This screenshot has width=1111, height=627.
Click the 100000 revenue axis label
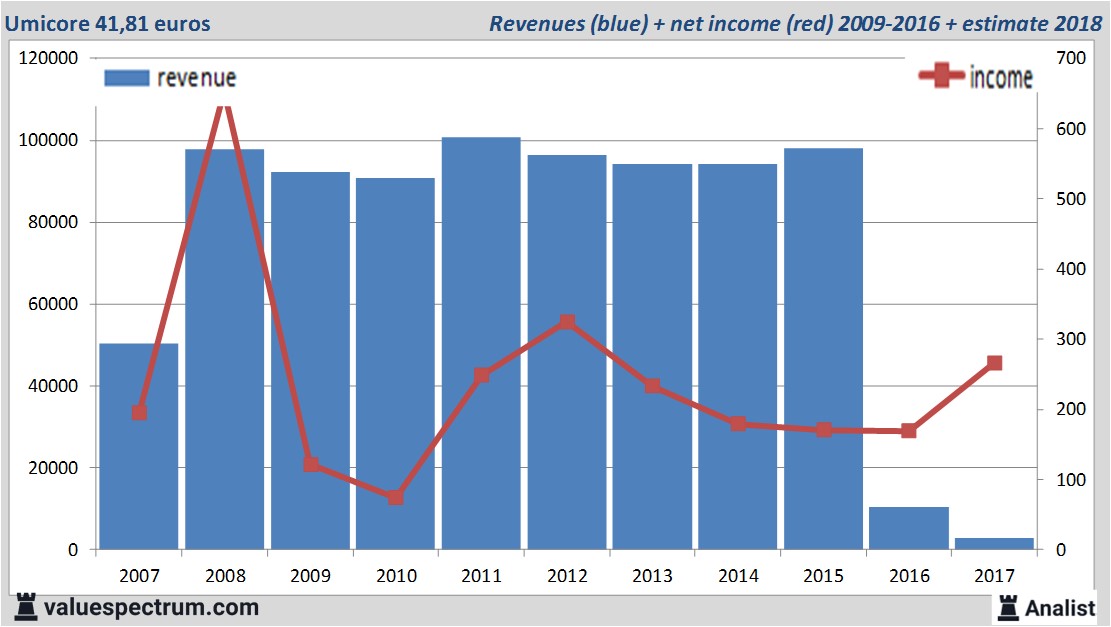click(48, 140)
